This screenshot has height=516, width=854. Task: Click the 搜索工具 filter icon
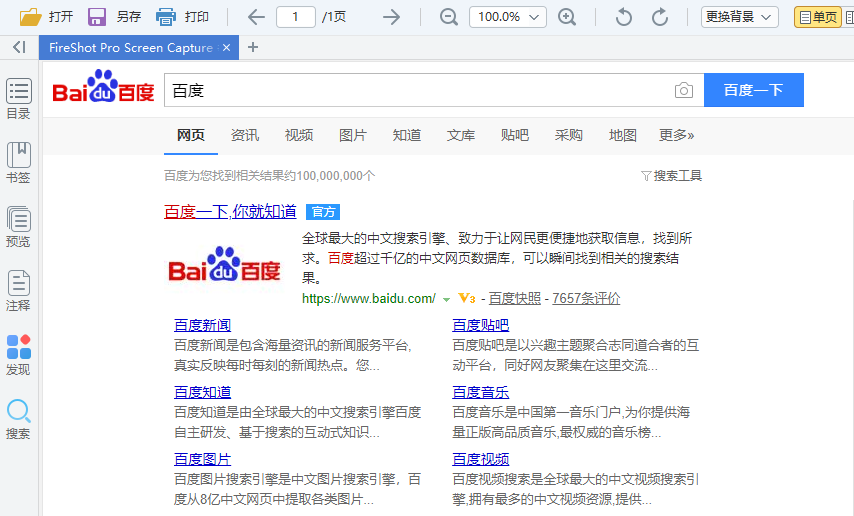(646, 176)
